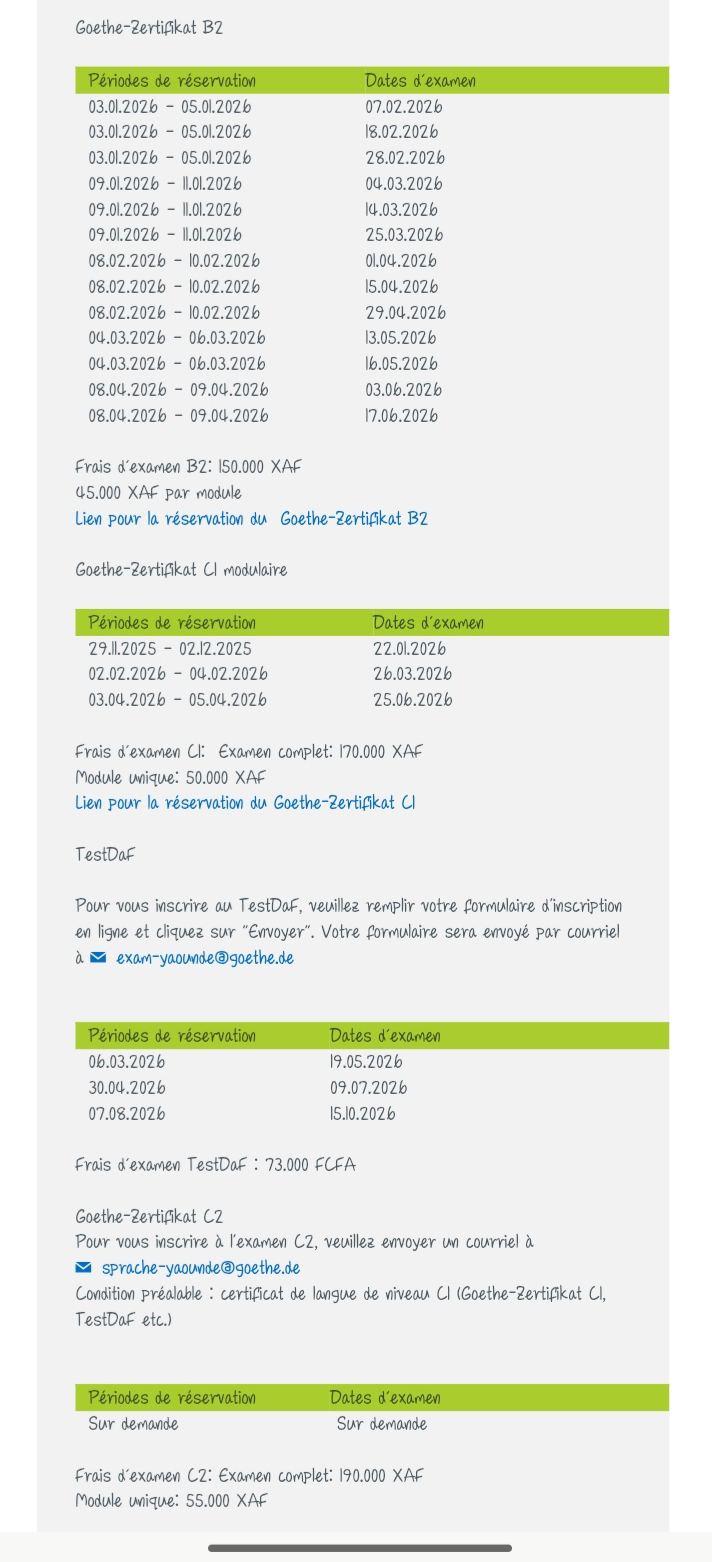Open the Goethe-Zertifikat C1 reservation link
The height and width of the screenshot is (1562, 712).
pyautogui.click(x=245, y=803)
